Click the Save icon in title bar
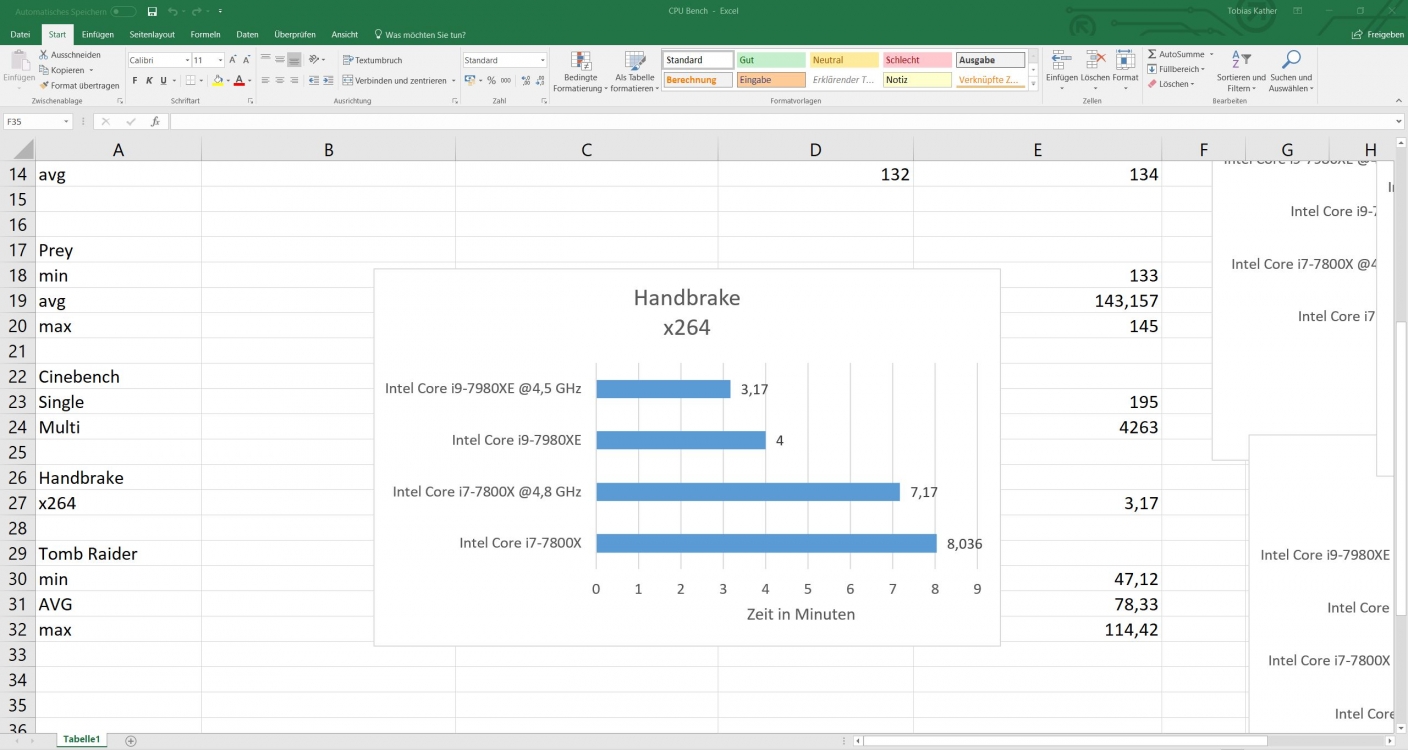Screen dimensions: 1408x750 [x=152, y=11]
